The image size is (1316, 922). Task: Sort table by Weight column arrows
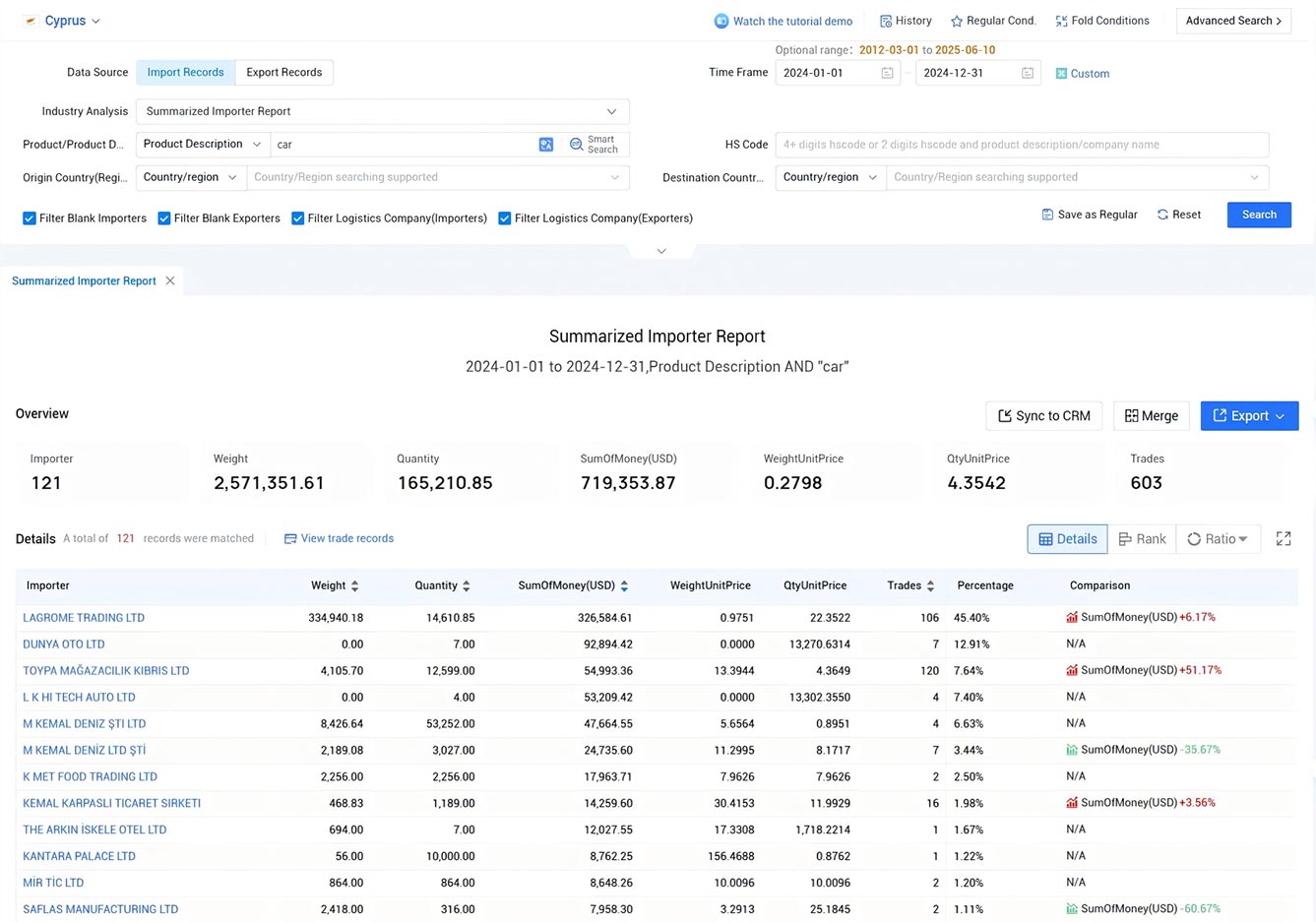click(354, 585)
